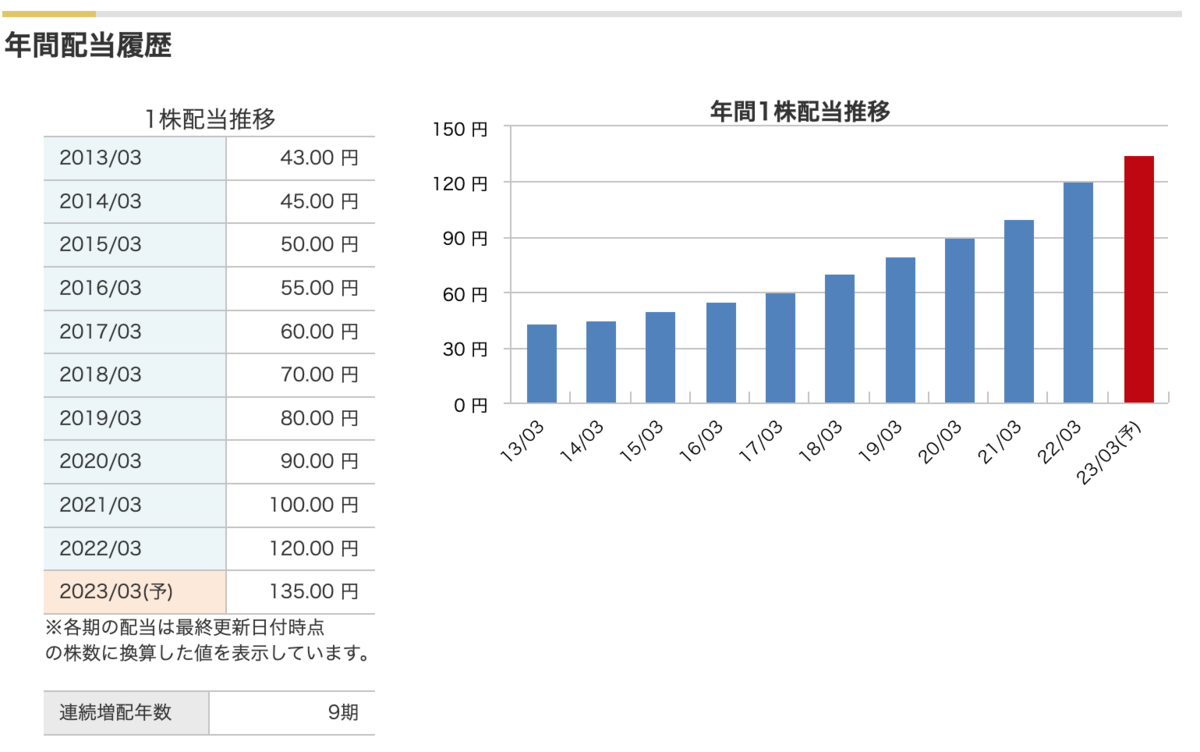Image resolution: width=1200 pixels, height=752 pixels.
Task: Click the 年間1株配当推移 chart title
Action: coord(800,112)
